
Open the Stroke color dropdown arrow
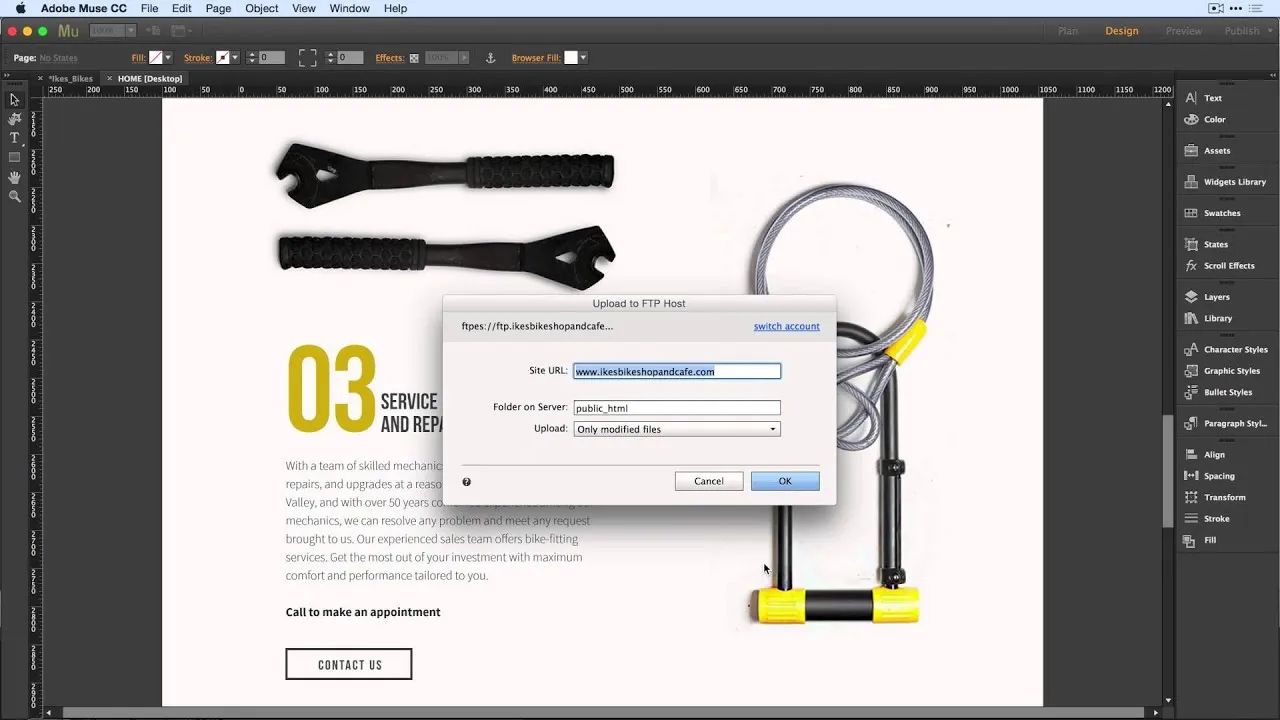235,58
